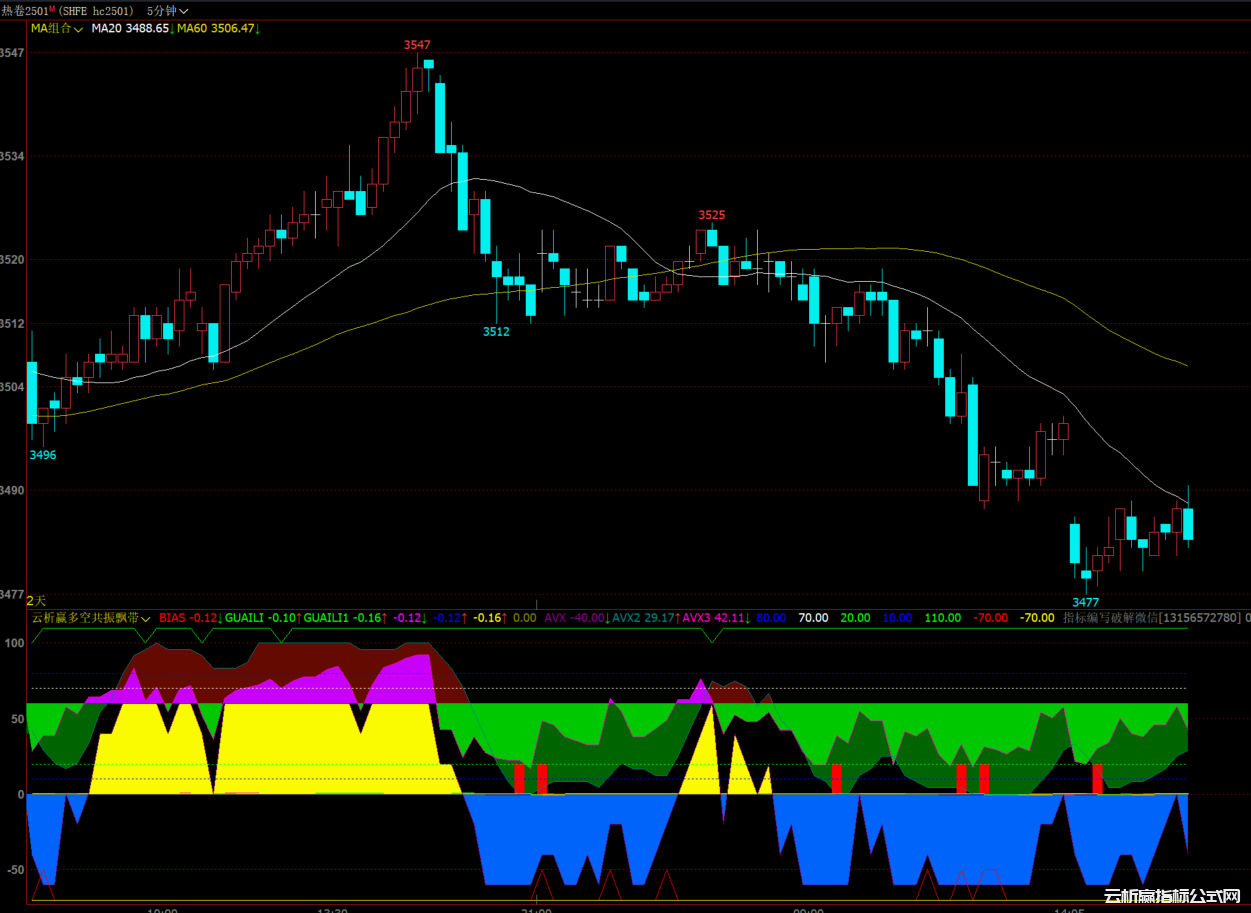Open the 云析赢多空共振飘带 indicator dropdown

[x=91, y=618]
